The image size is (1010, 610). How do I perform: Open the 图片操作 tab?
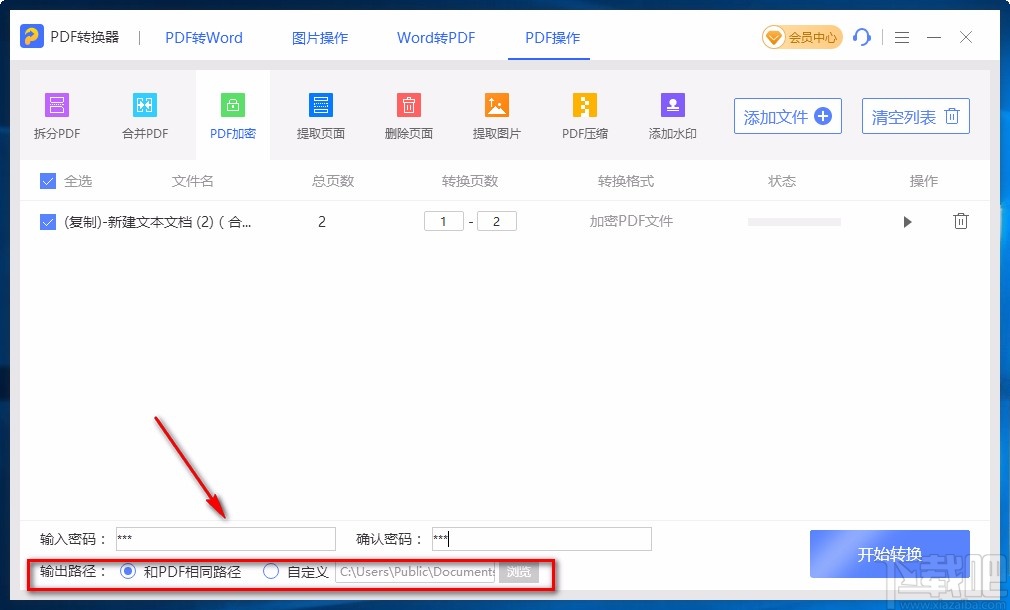[319, 37]
